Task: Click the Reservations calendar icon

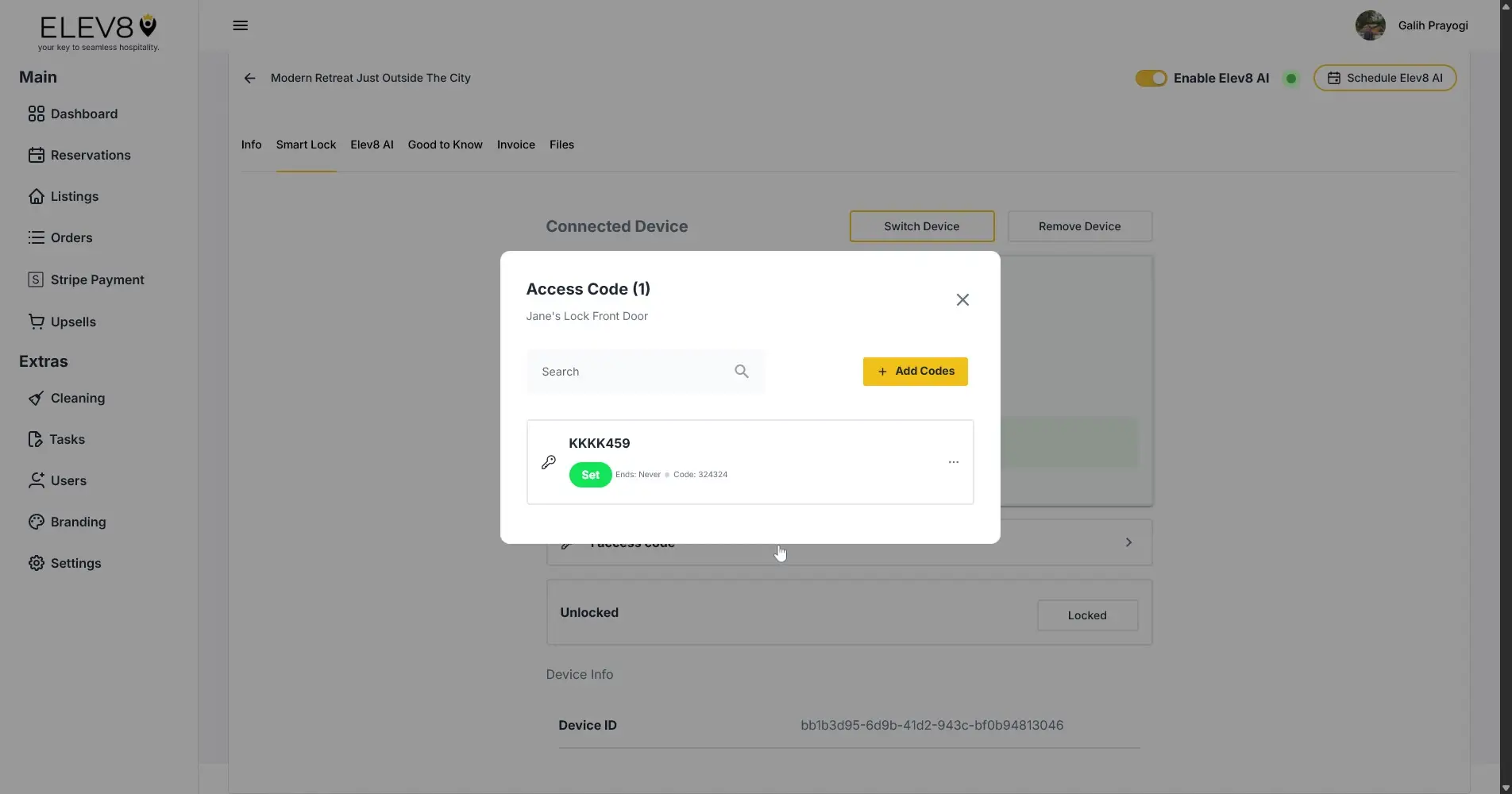Action: (x=36, y=155)
